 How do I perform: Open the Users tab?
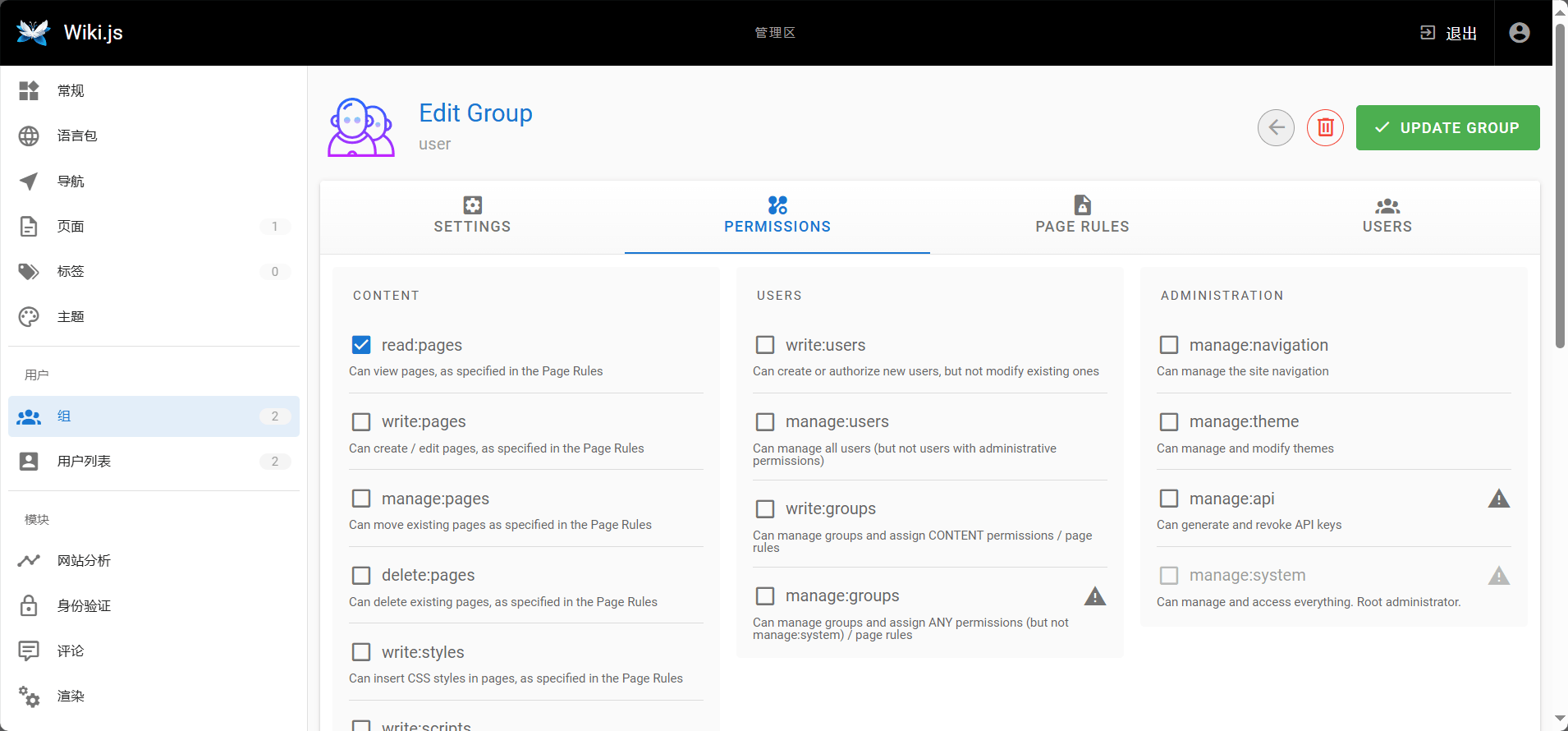coord(1387,217)
